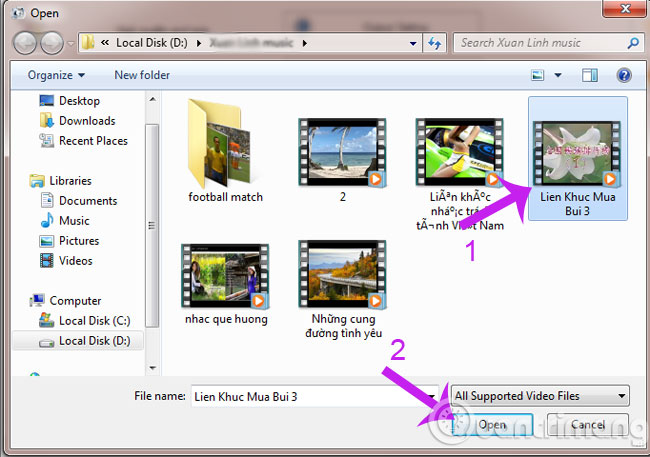The width and height of the screenshot is (650, 457).
Task: Click the Desktop icon in sidebar
Action: 46,100
